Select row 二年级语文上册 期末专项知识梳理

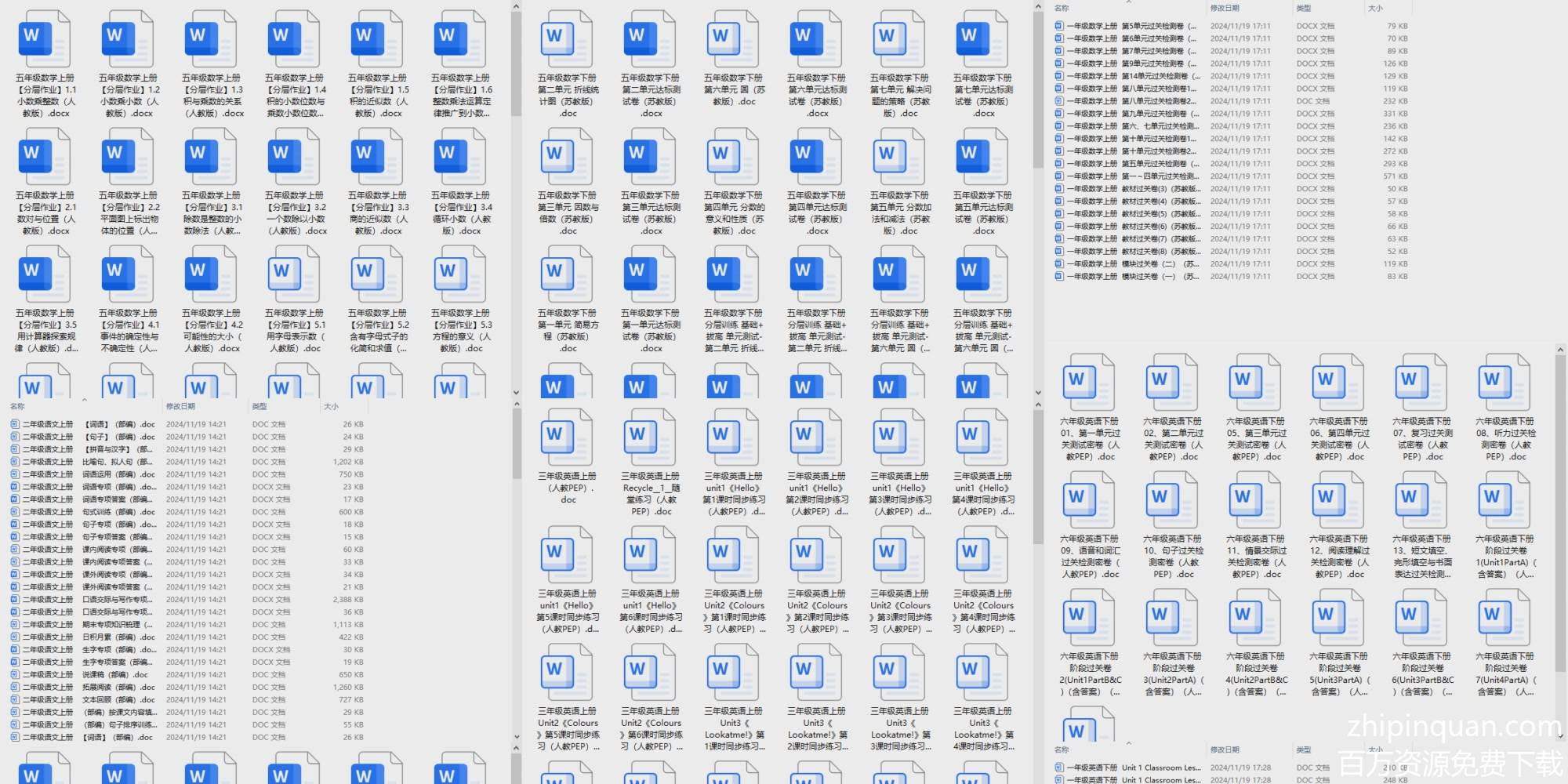[188, 625]
